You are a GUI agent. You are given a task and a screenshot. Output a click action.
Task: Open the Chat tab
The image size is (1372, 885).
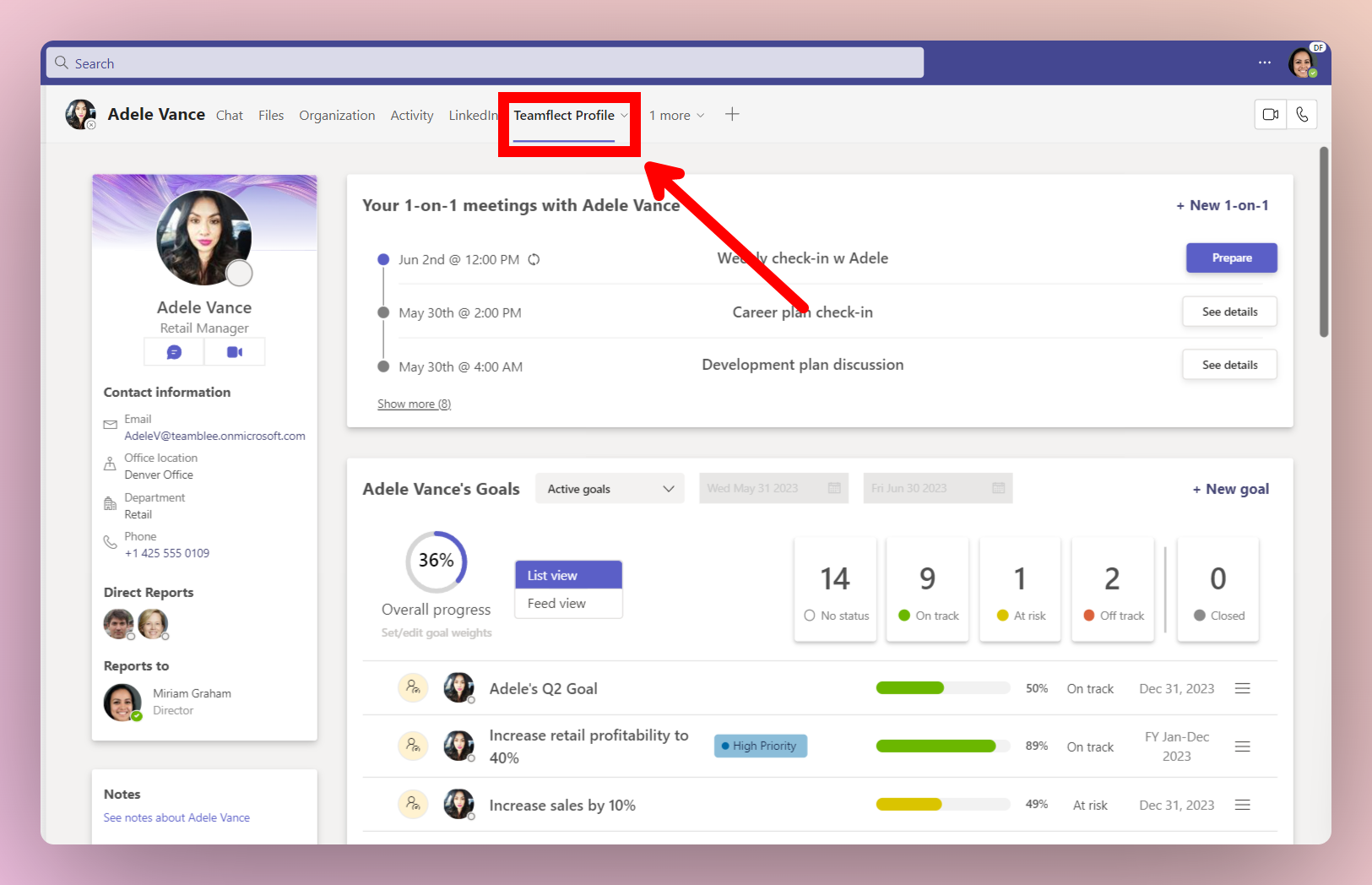[230, 115]
